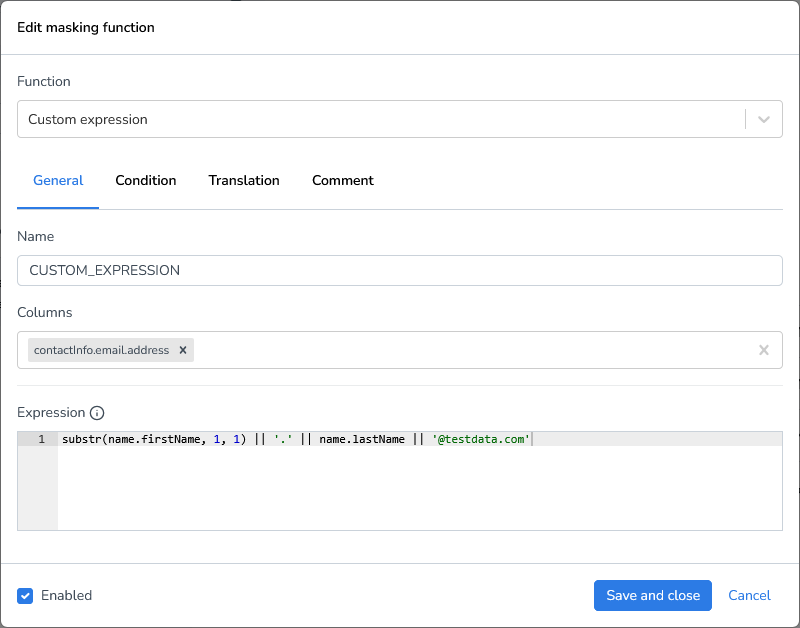Click the Name field containing CUSTOM_EXPRESSION
This screenshot has height=628, width=800.
400,270
